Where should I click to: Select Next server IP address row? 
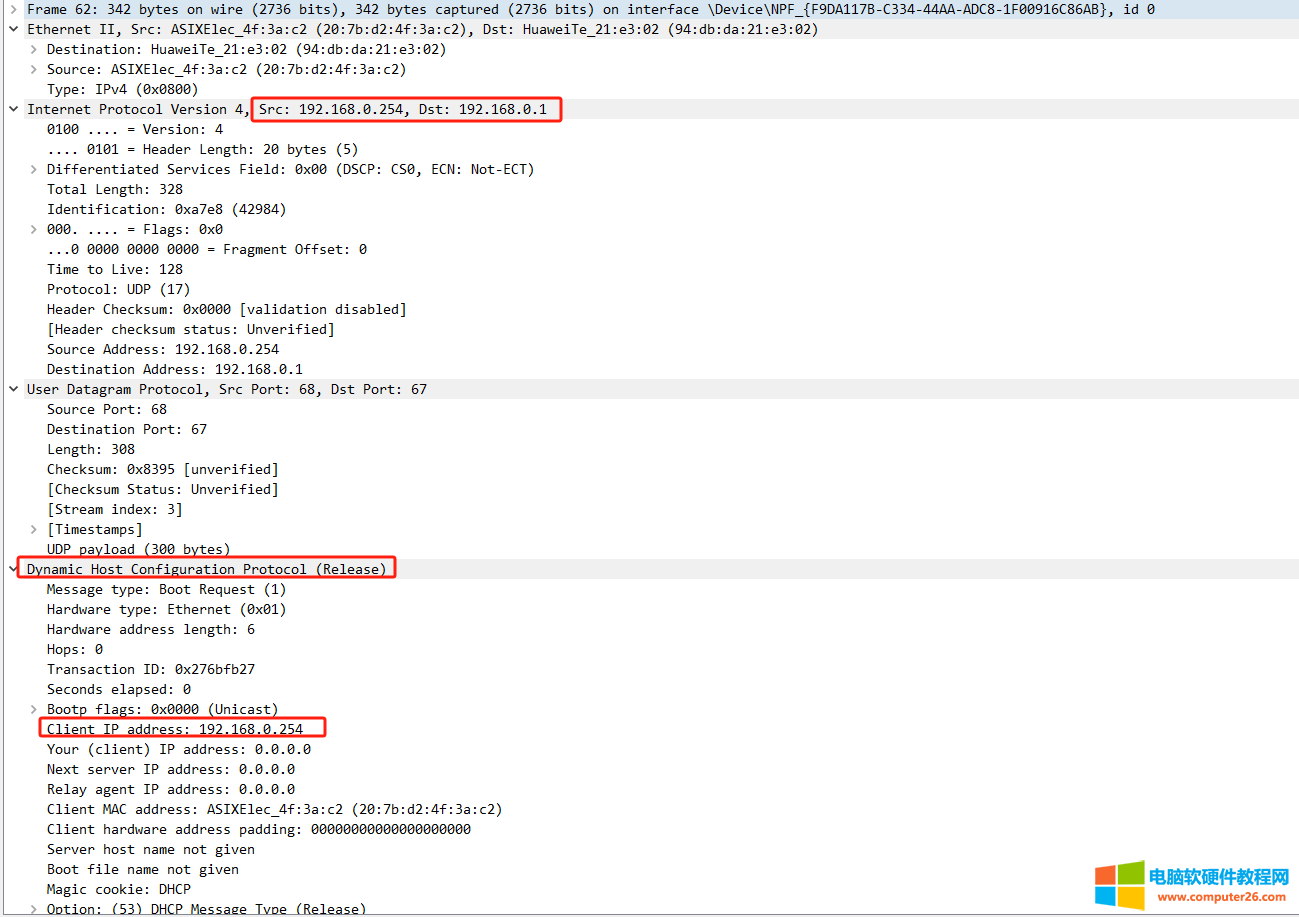(171, 769)
